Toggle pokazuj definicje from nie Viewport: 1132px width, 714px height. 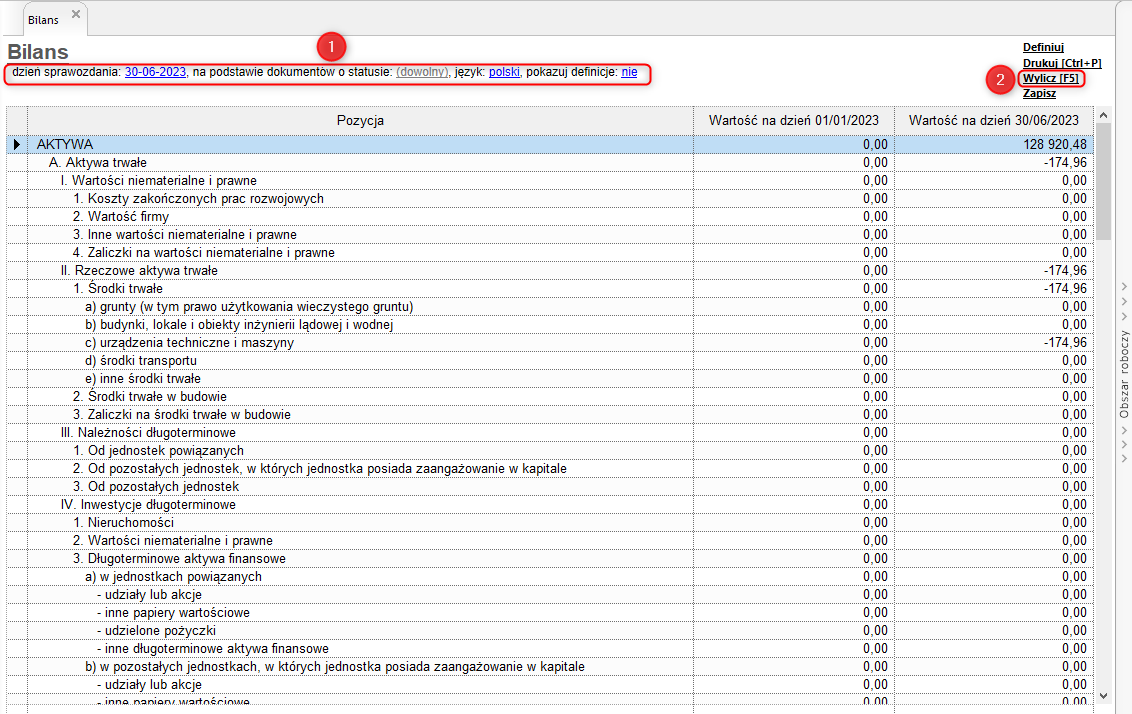629,73
